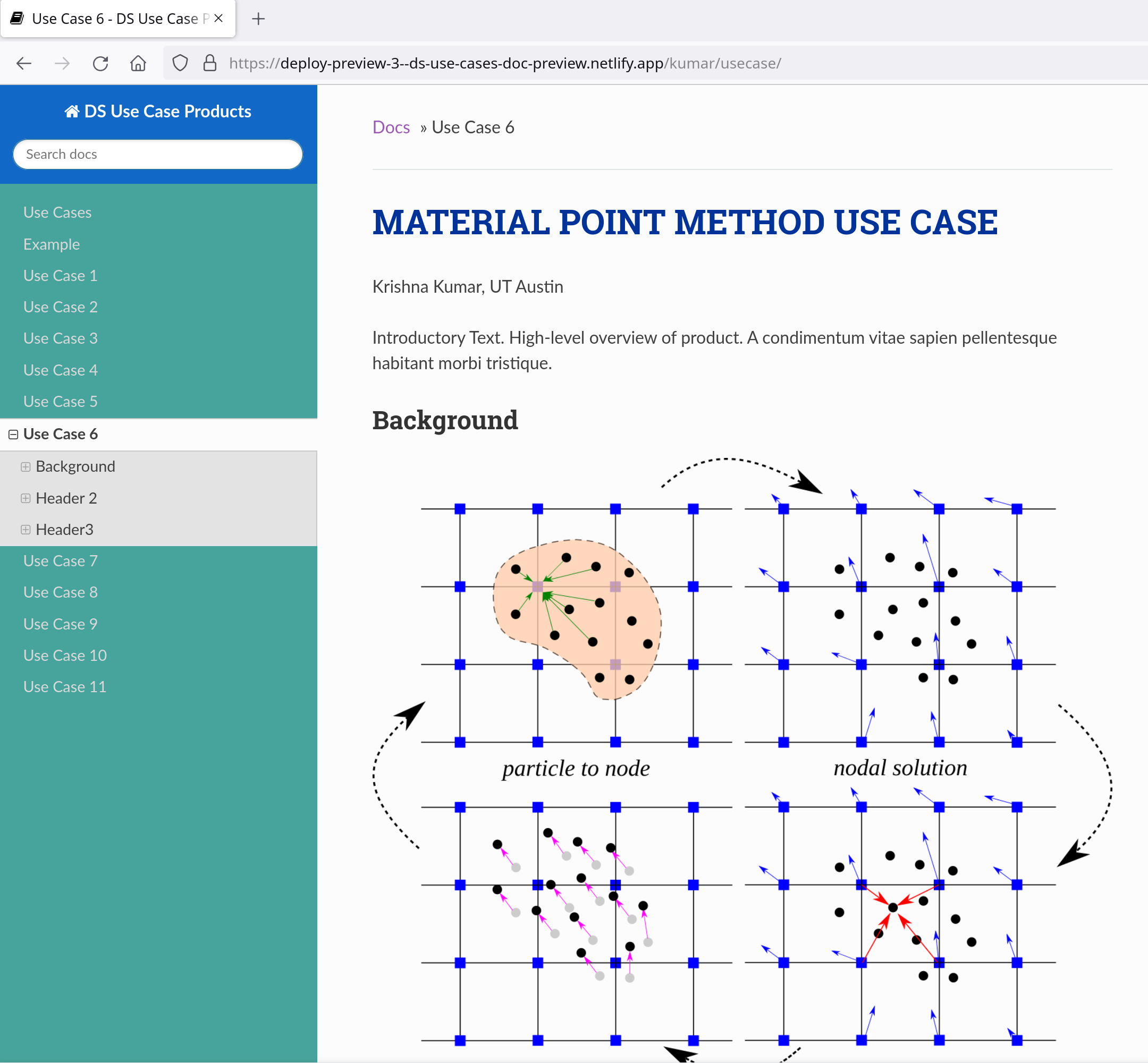Open a new browser tab
Screen dimensions: 1148x1063
point(258,19)
